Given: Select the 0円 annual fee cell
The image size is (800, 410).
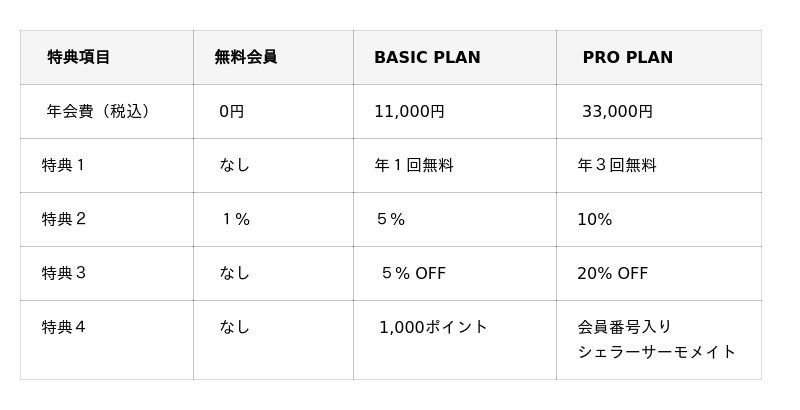Looking at the screenshot, I should coord(231,111).
